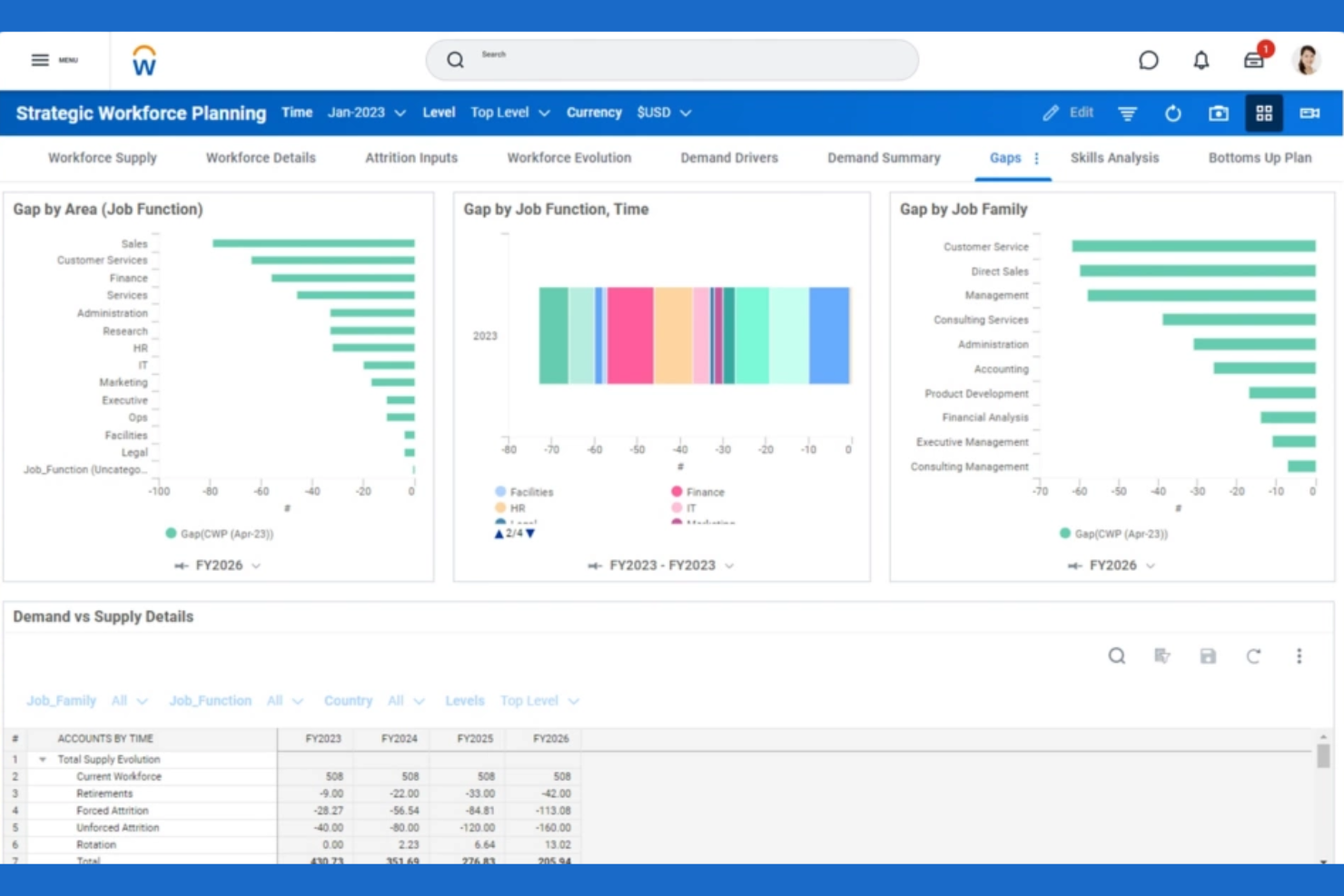Switch to the Attrition Inputs tab
The height and width of the screenshot is (896, 1344).
(411, 158)
